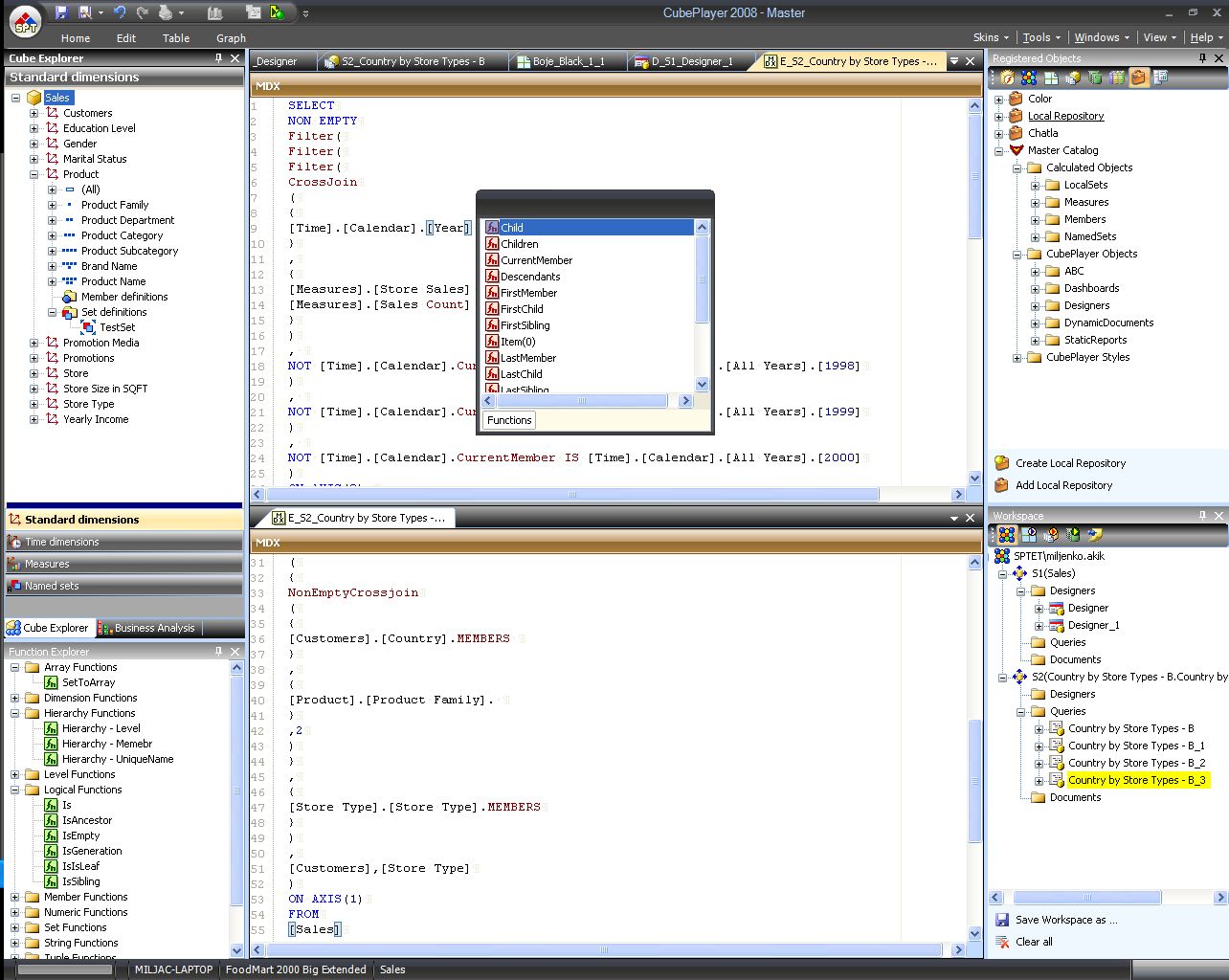Collapse the Sales cube node
The height and width of the screenshot is (980, 1229).
[15, 98]
